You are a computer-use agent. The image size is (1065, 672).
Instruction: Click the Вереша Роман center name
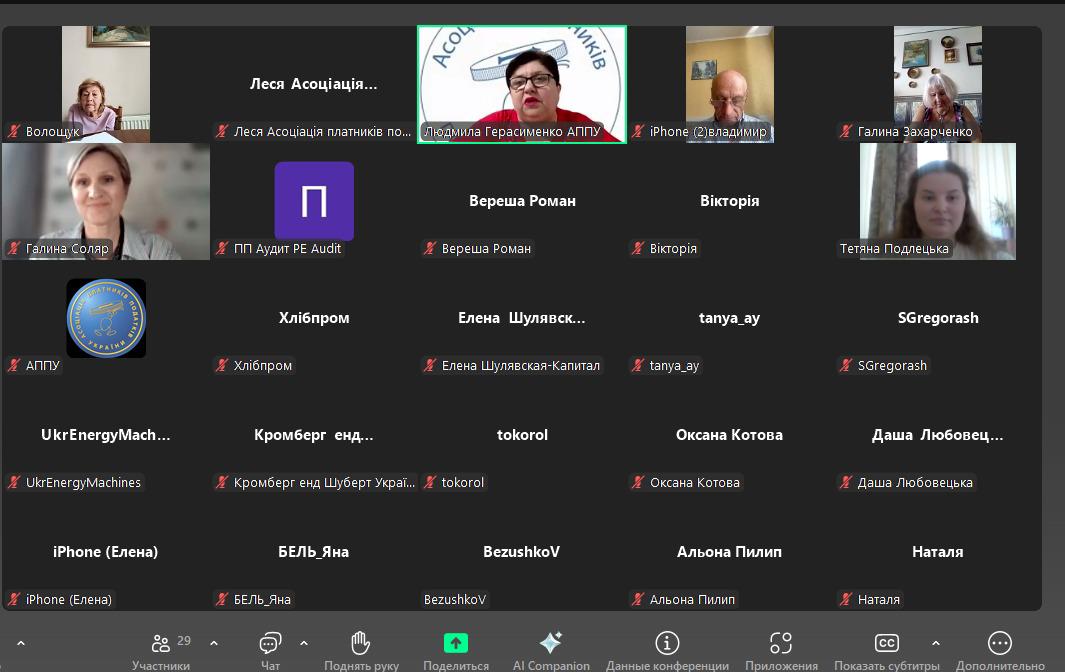click(522, 200)
